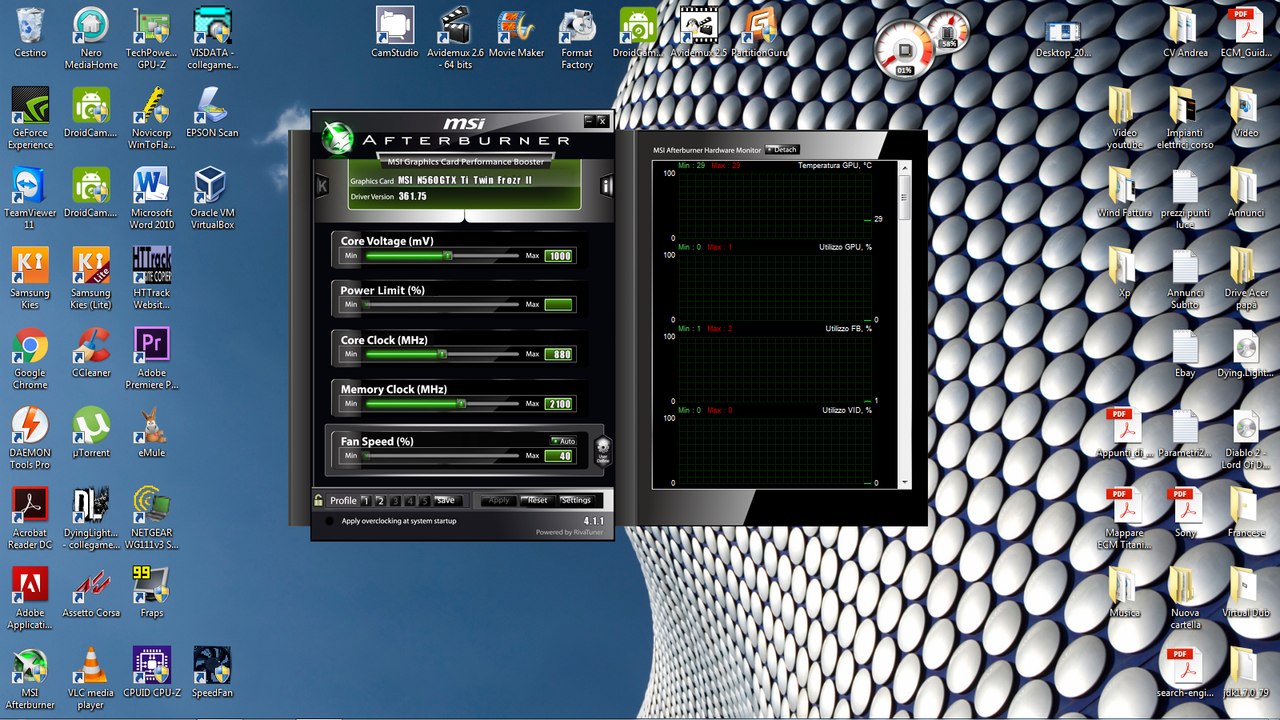1280x720 pixels.
Task: Select the CPUID CPU-Z desktop icon
Action: tap(151, 672)
